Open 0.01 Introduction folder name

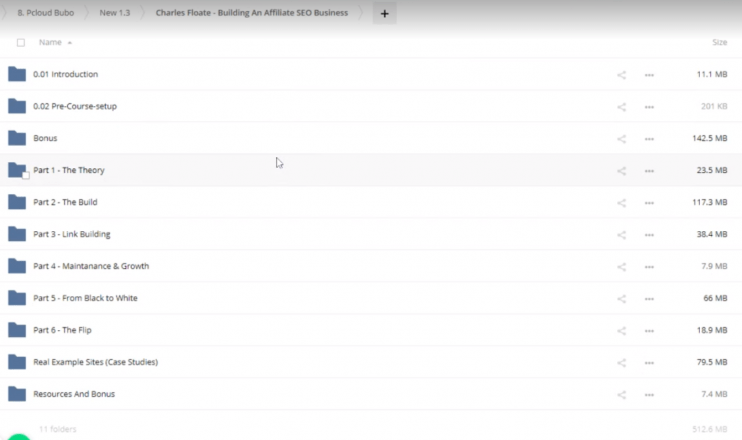65,74
